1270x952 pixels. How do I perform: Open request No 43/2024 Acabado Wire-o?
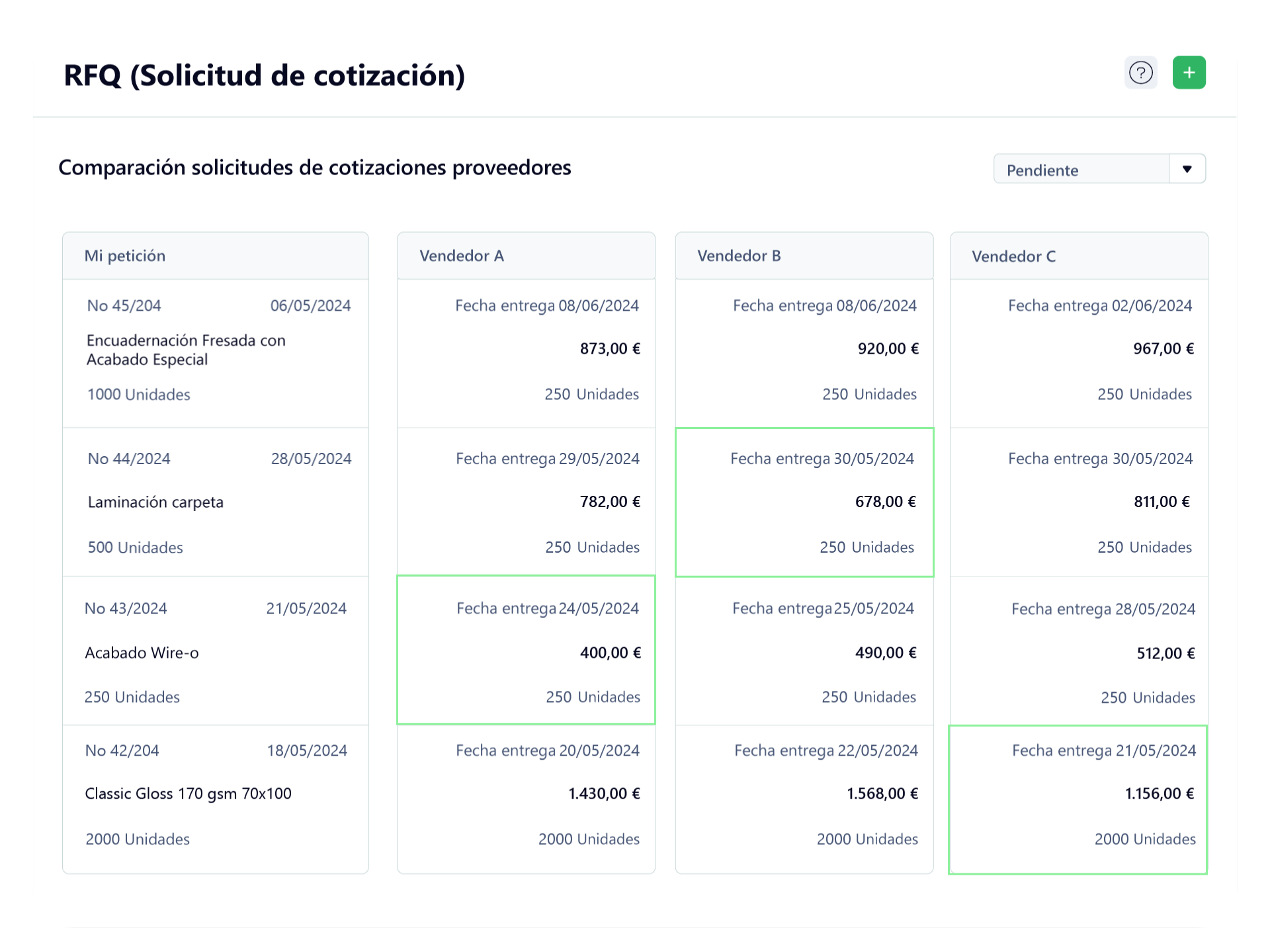click(216, 651)
